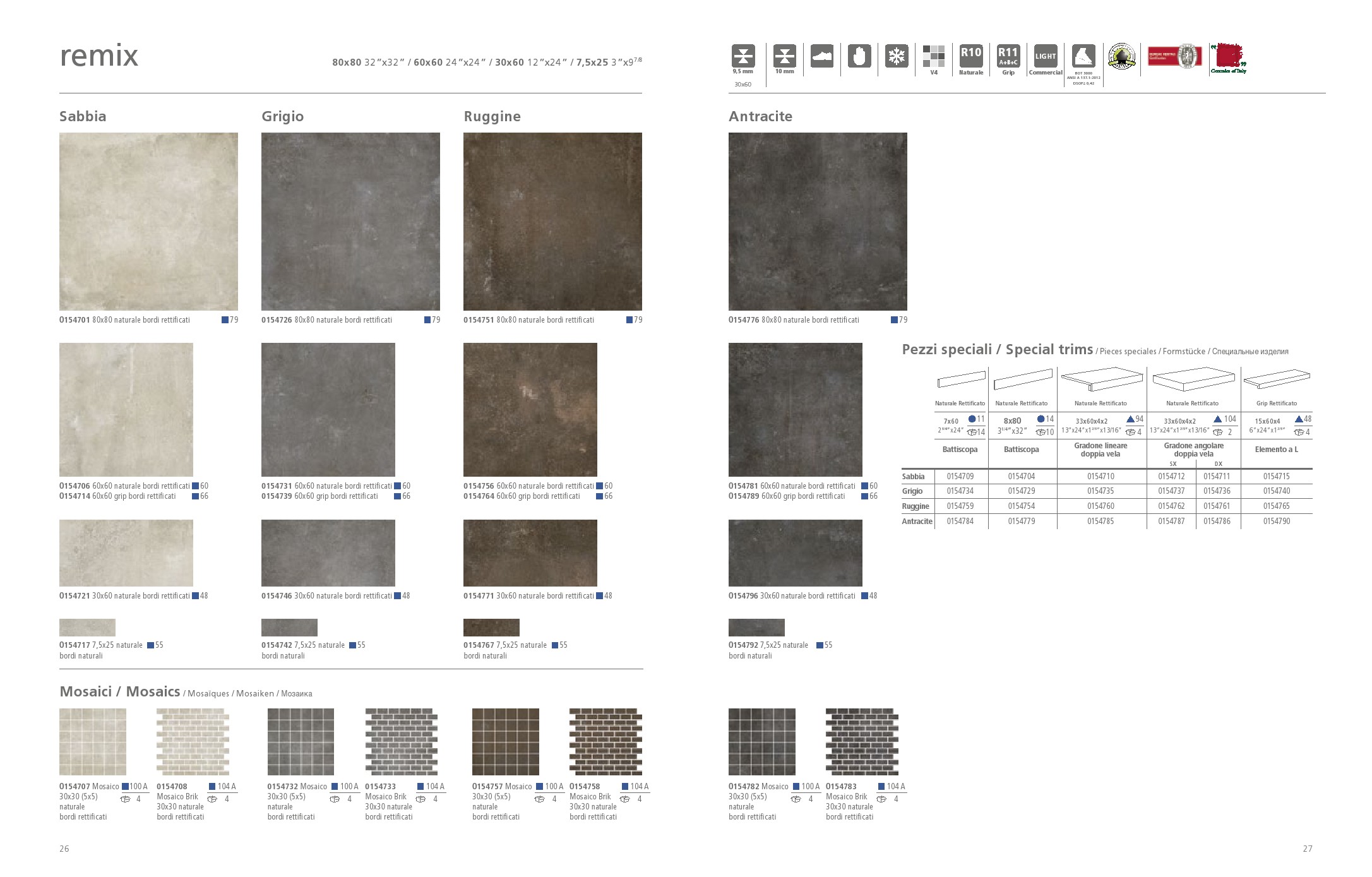Select the Antracite Mosaico Brik thumbnail
This screenshot has height=877, width=1372.
tap(862, 742)
